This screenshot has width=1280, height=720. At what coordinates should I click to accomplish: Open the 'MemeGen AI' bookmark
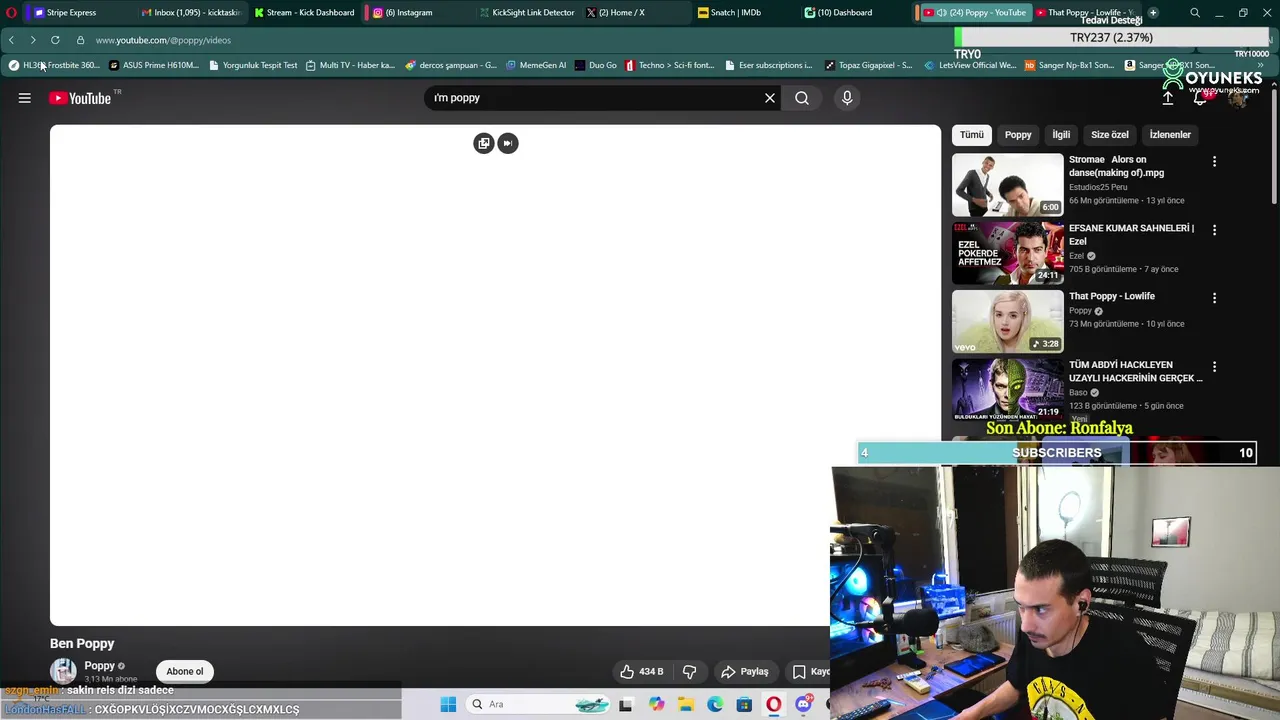pos(536,65)
